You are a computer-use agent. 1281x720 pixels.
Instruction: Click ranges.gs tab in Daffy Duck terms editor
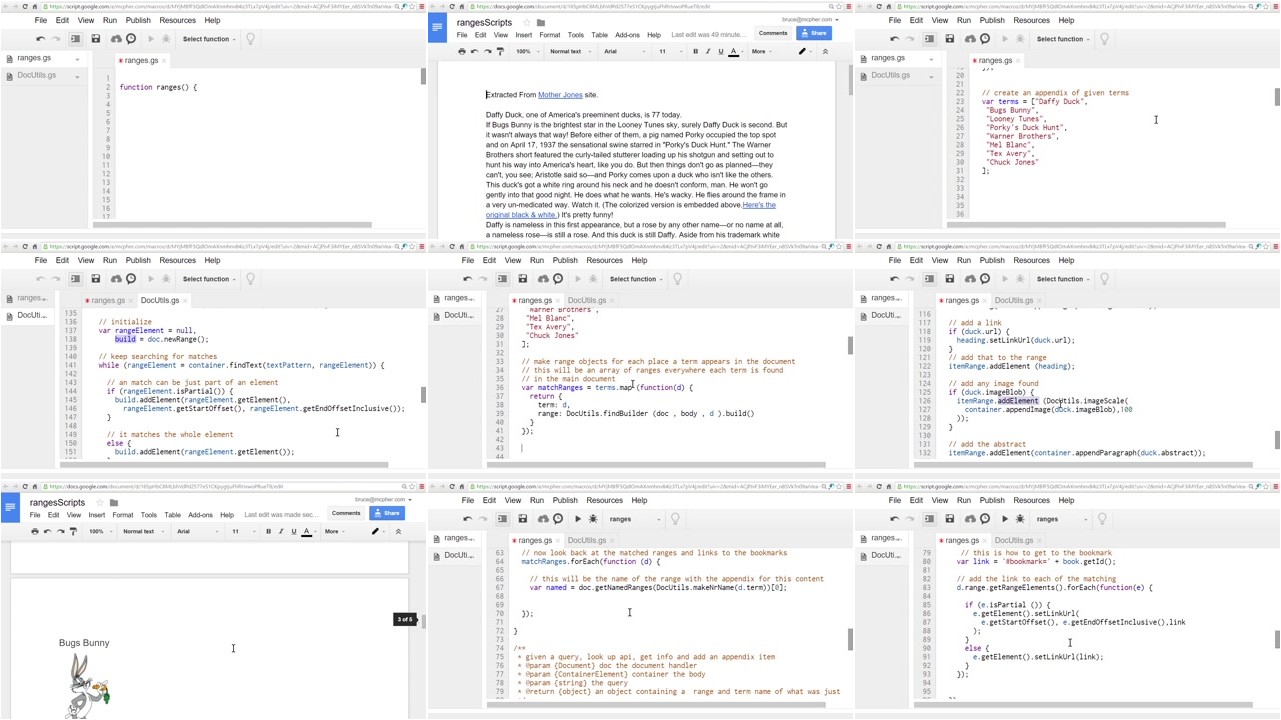point(994,60)
